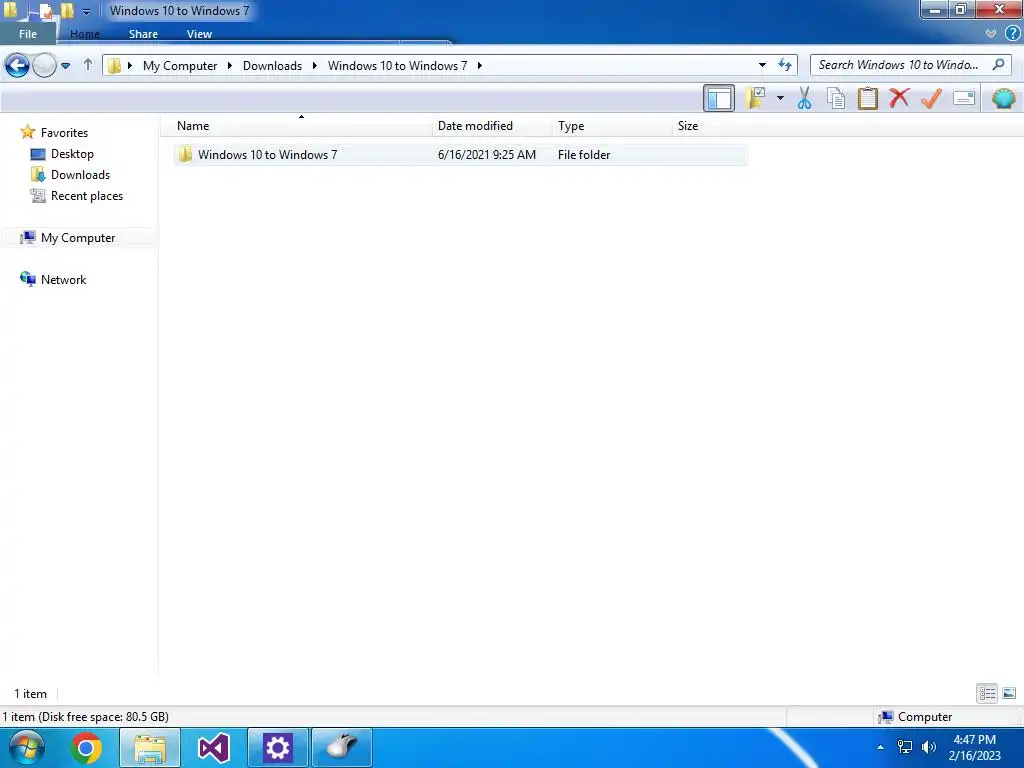Expand the arrow after My Computer breadcrumb
The height and width of the screenshot is (768, 1024).
coord(230,65)
